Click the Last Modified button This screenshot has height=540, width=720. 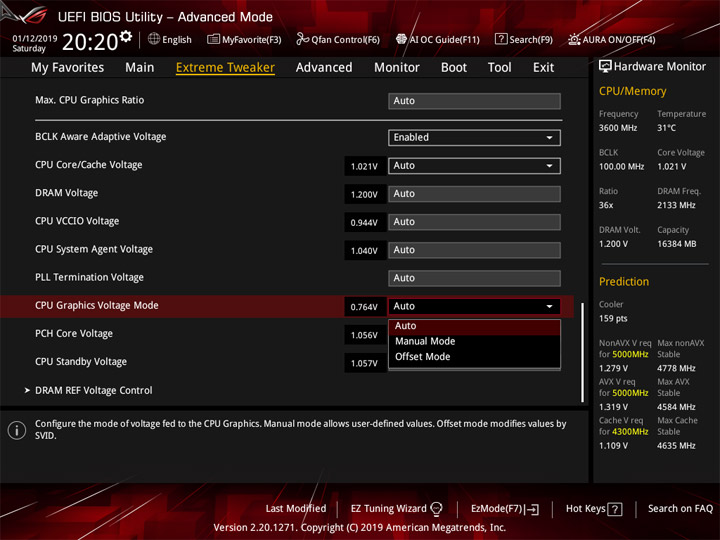296,509
